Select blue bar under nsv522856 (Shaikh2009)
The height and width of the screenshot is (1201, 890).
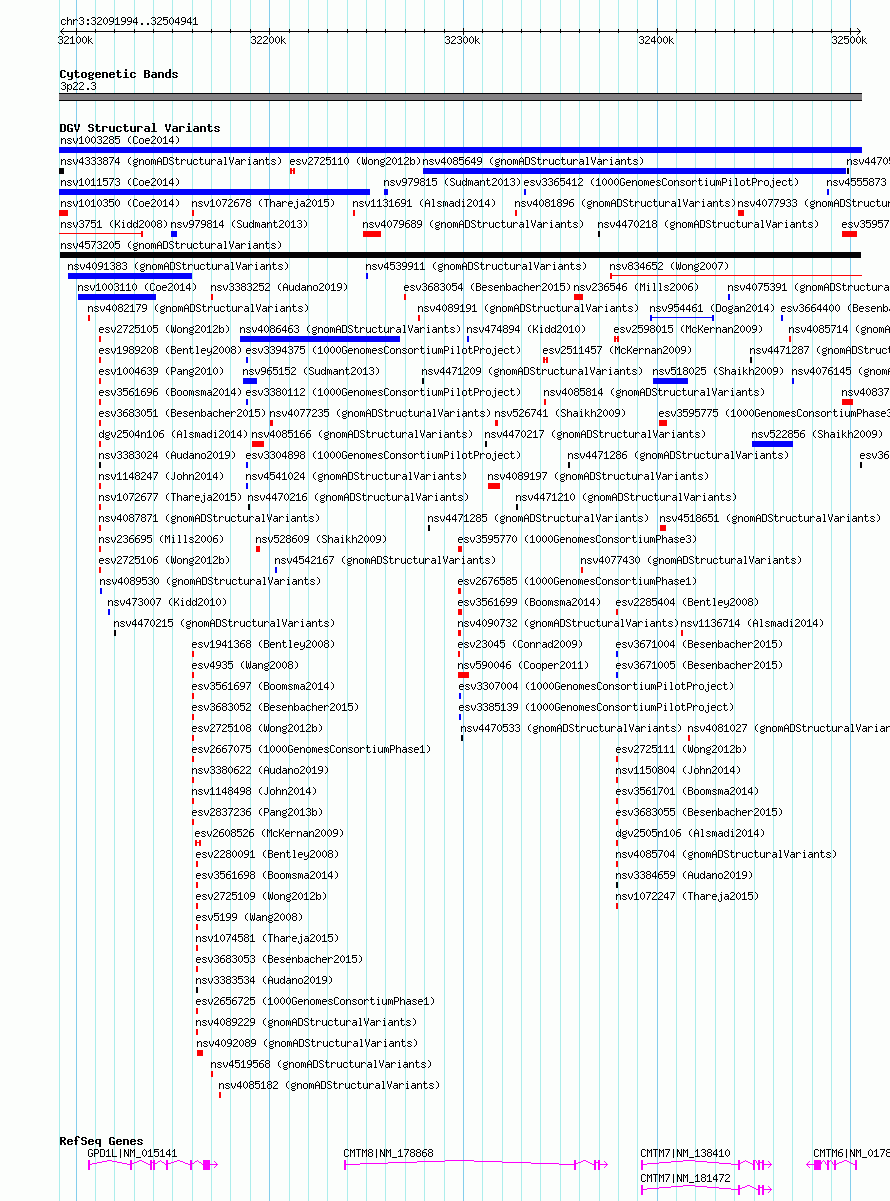[772, 444]
